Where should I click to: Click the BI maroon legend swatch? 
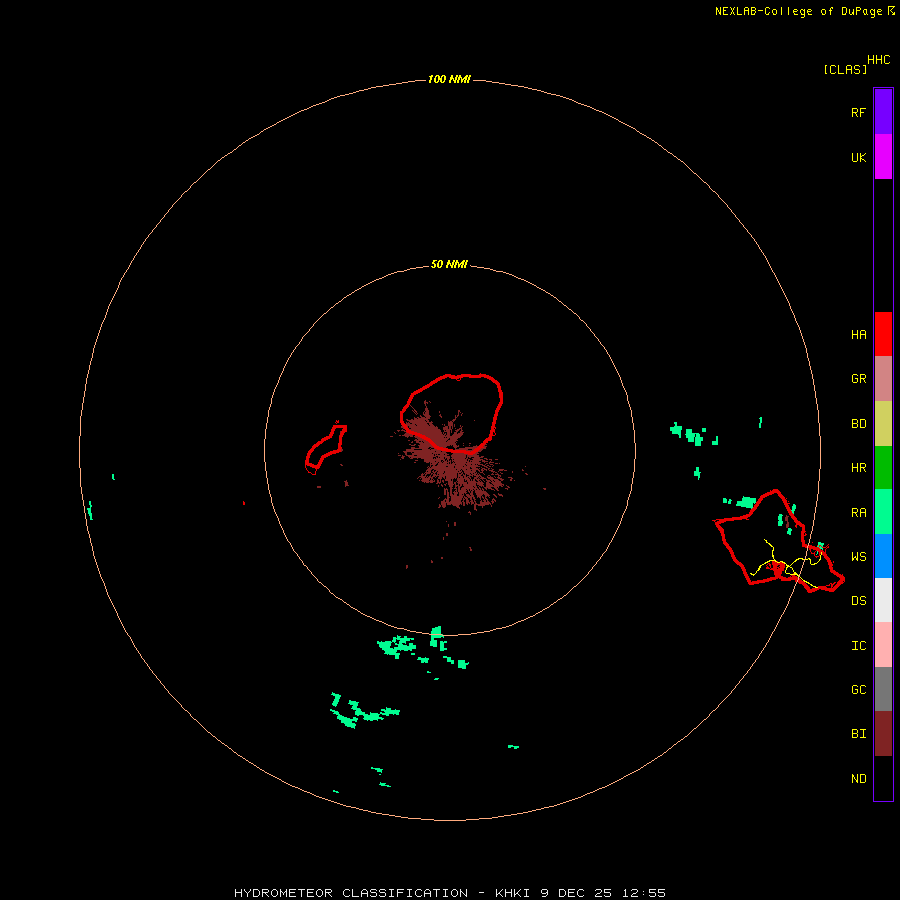click(x=883, y=734)
